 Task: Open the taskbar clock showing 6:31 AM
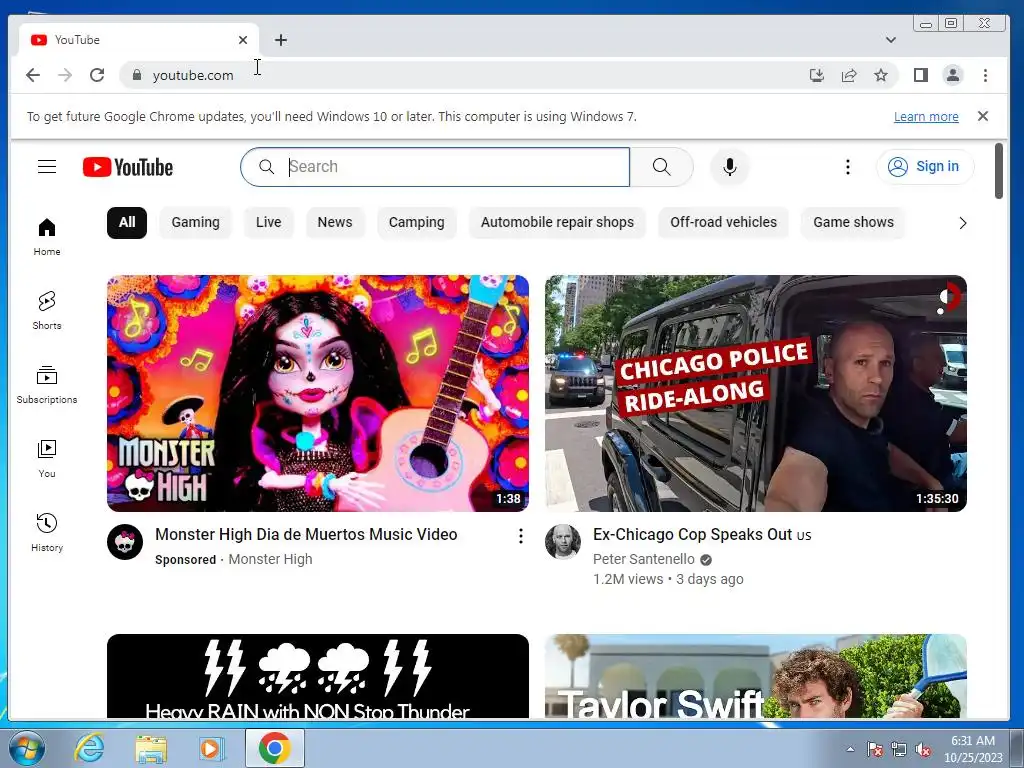[x=972, y=749]
